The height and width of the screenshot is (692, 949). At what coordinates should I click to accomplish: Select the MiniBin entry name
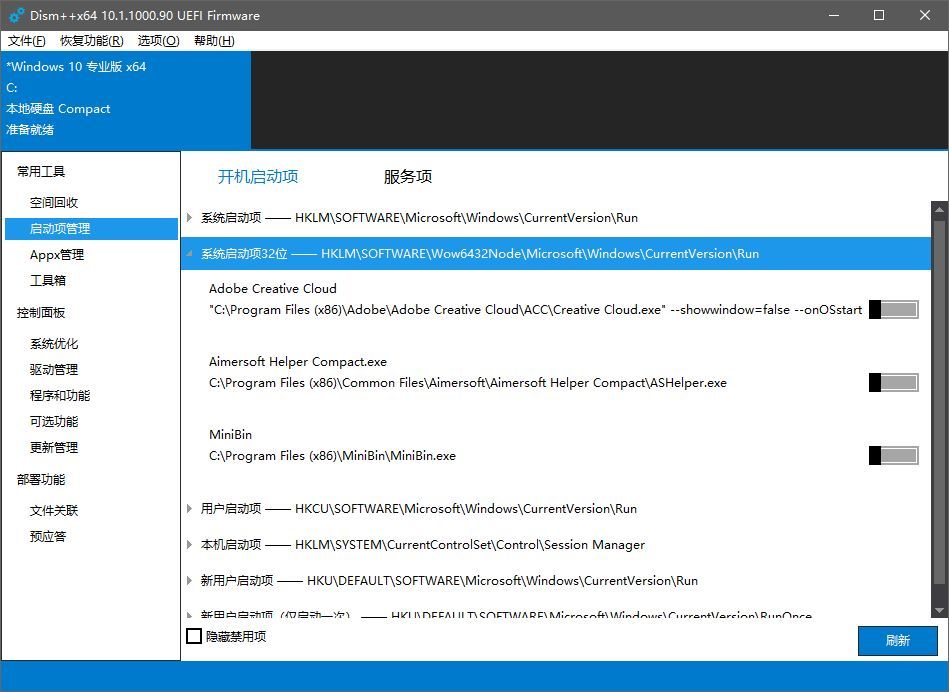230,435
